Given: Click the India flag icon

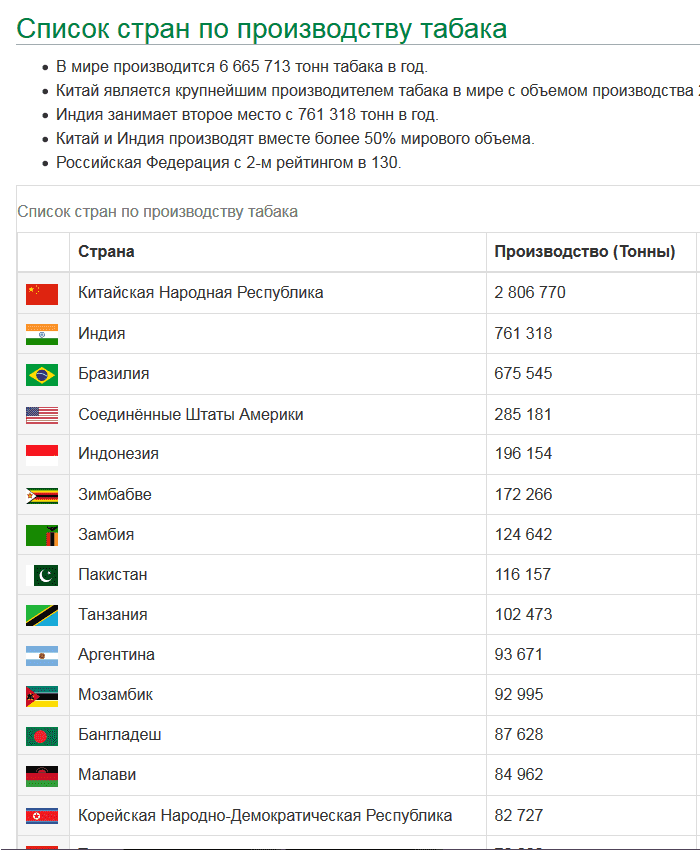Looking at the screenshot, I should click(42, 334).
